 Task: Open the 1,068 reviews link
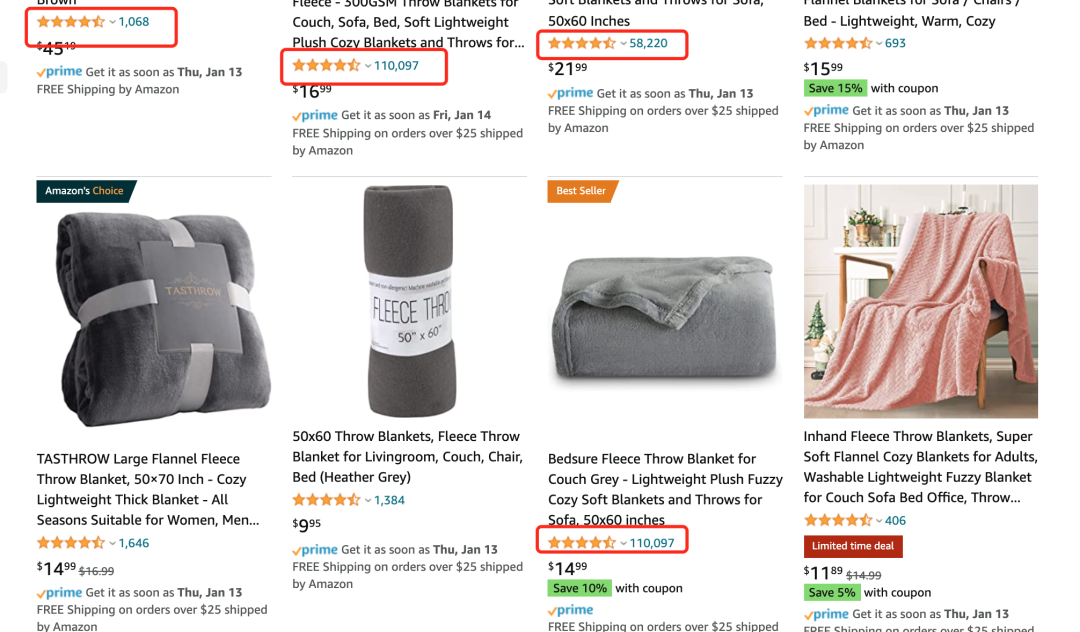(134, 22)
